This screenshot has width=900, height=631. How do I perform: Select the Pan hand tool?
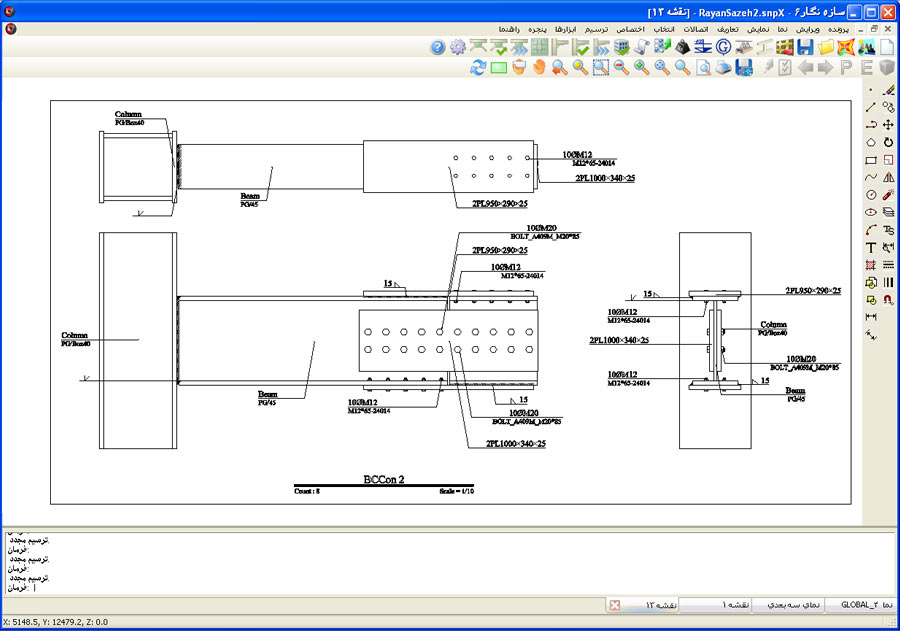(x=539, y=68)
